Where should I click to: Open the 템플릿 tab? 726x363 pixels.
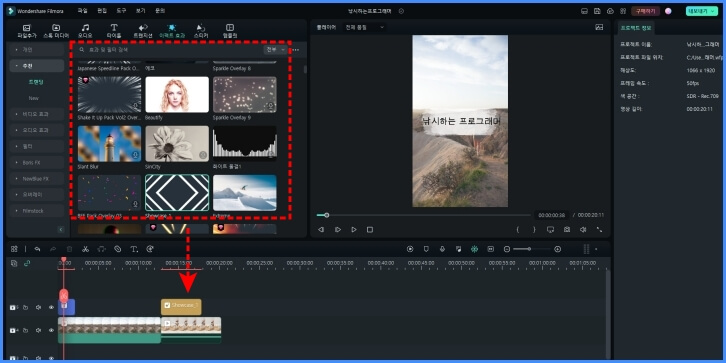(x=230, y=31)
